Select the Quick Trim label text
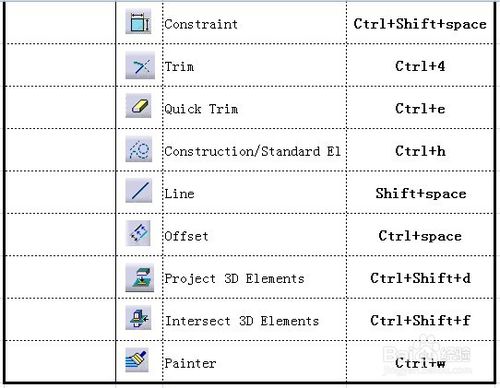Image resolution: width=500 pixels, height=388 pixels. [x=201, y=109]
